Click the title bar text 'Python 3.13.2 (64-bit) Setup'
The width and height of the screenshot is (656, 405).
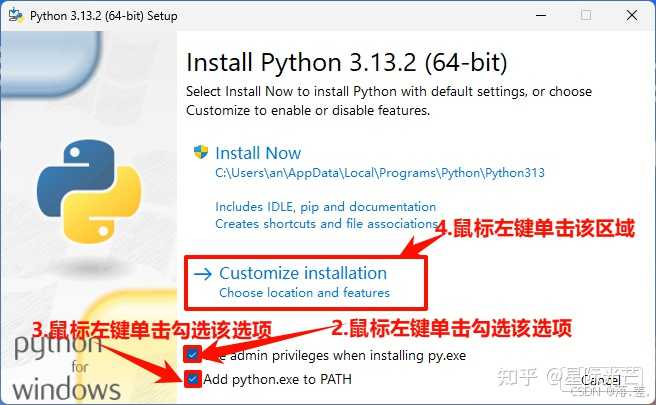point(103,16)
